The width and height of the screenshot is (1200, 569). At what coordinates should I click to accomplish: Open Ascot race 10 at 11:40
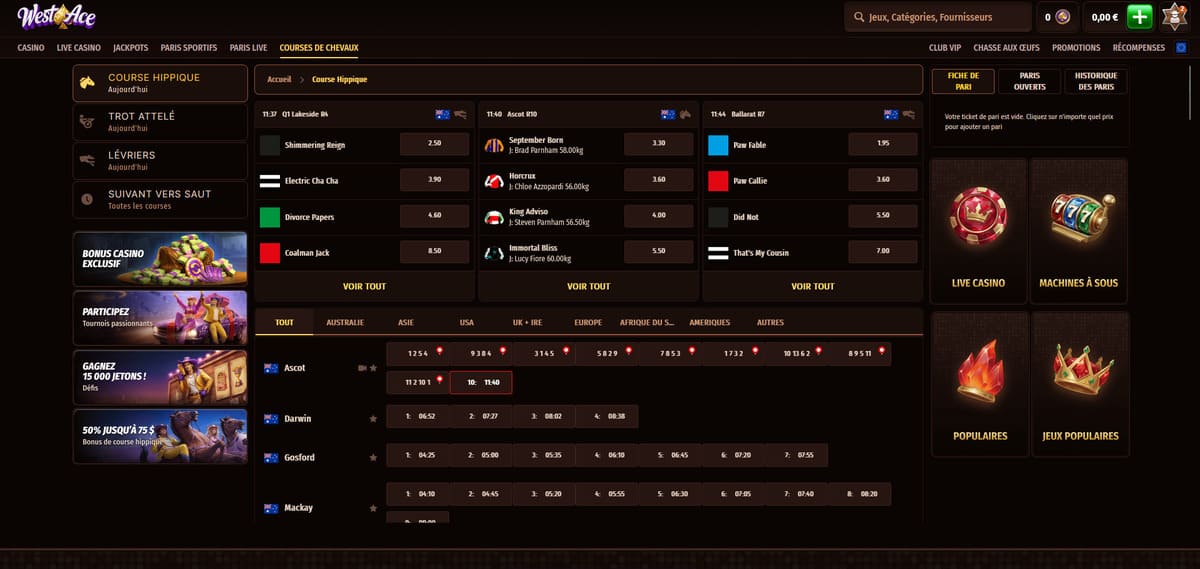[x=481, y=382]
